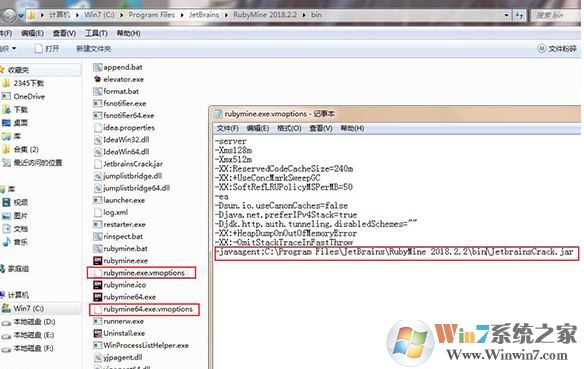The width and height of the screenshot is (584, 369).
Task: Select the rubymine64.exe application icon
Action: [x=98, y=297]
